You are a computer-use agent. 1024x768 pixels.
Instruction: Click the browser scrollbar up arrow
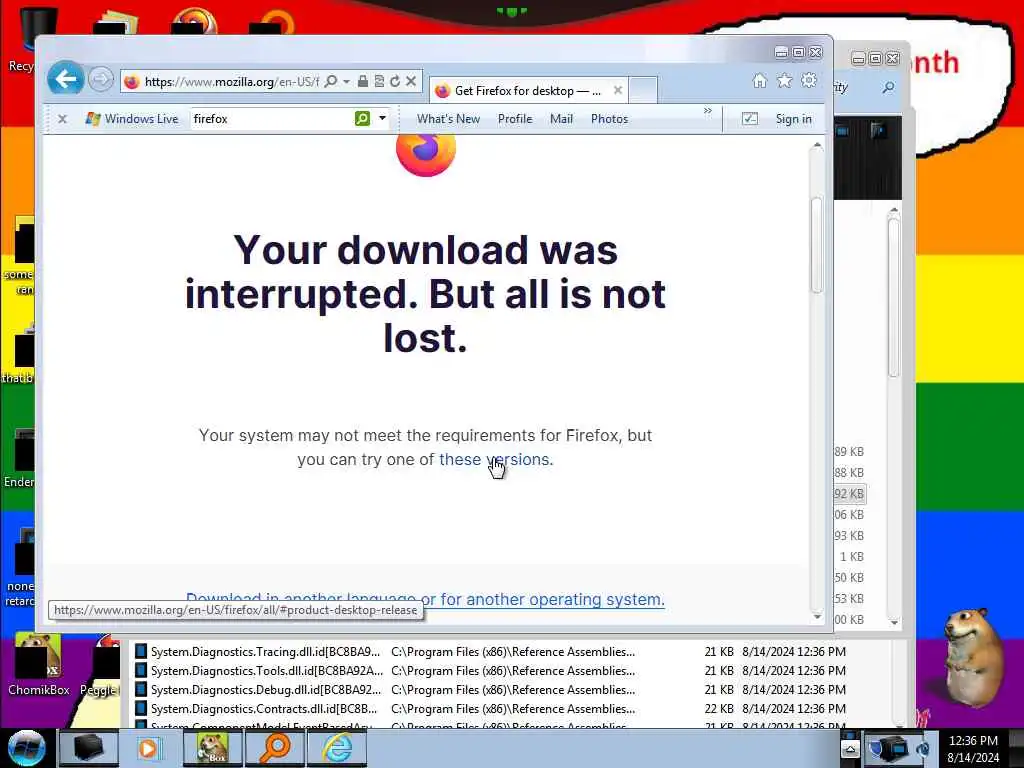(x=816, y=147)
